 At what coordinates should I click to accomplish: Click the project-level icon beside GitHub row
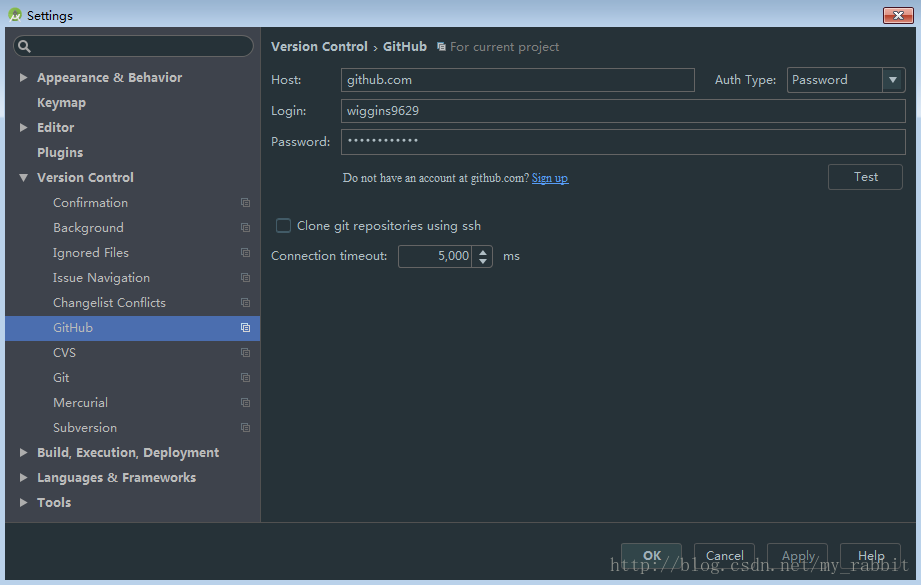click(x=246, y=328)
